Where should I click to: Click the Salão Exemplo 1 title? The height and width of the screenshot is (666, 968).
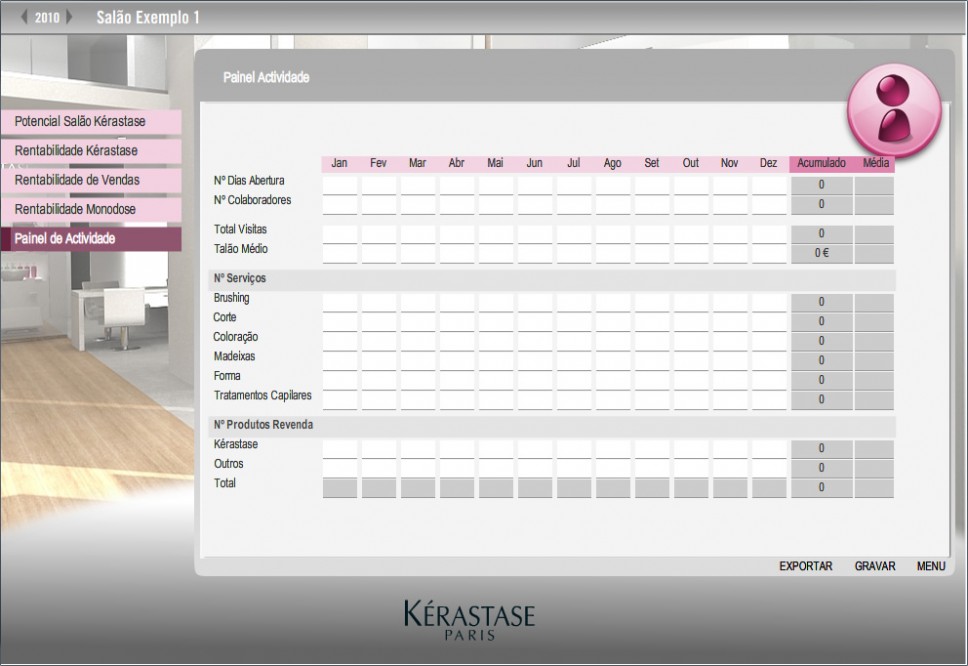pyautogui.click(x=148, y=17)
